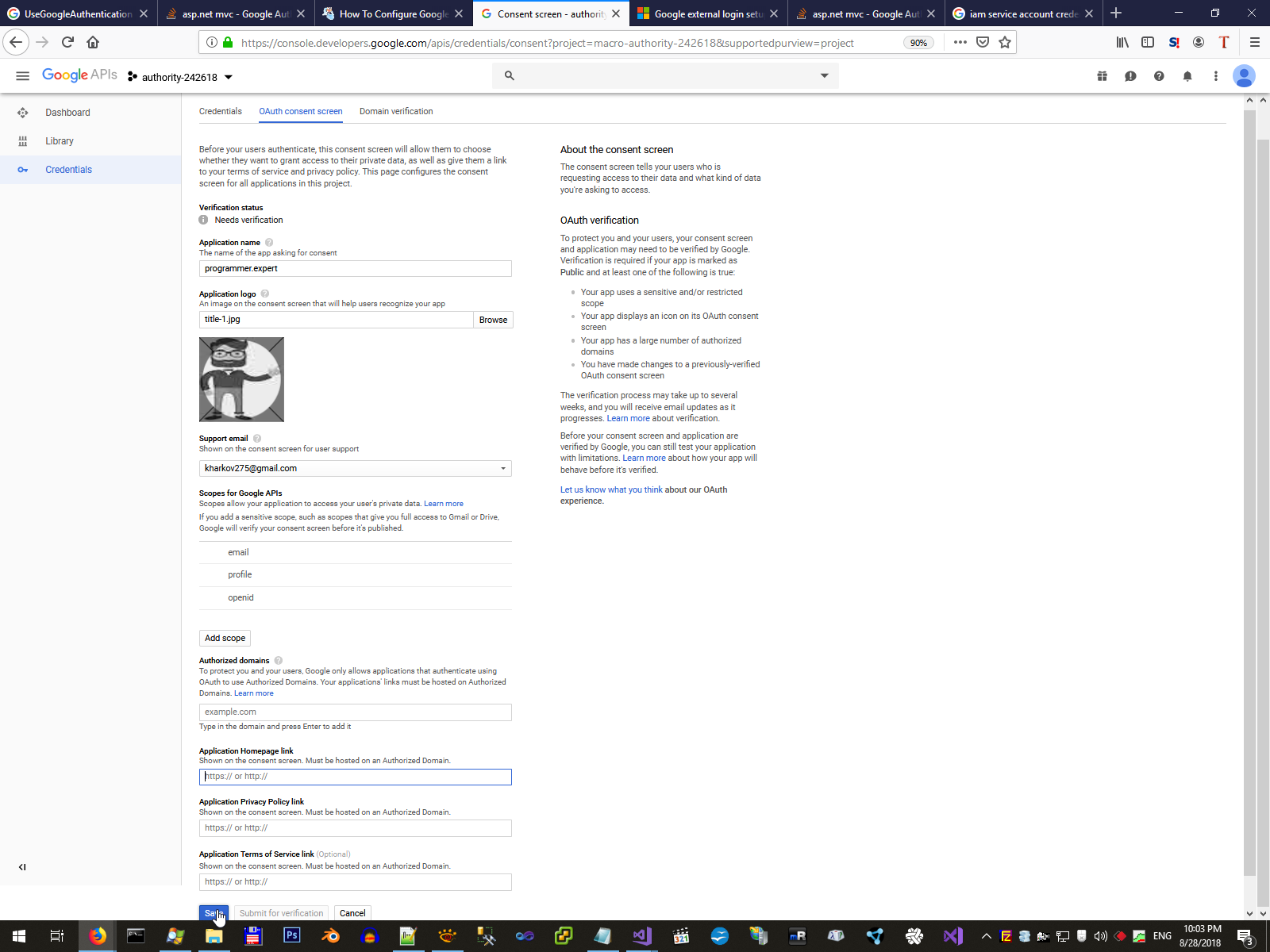
Task: Open the page actions ellipsis in the address bar
Action: click(x=960, y=42)
